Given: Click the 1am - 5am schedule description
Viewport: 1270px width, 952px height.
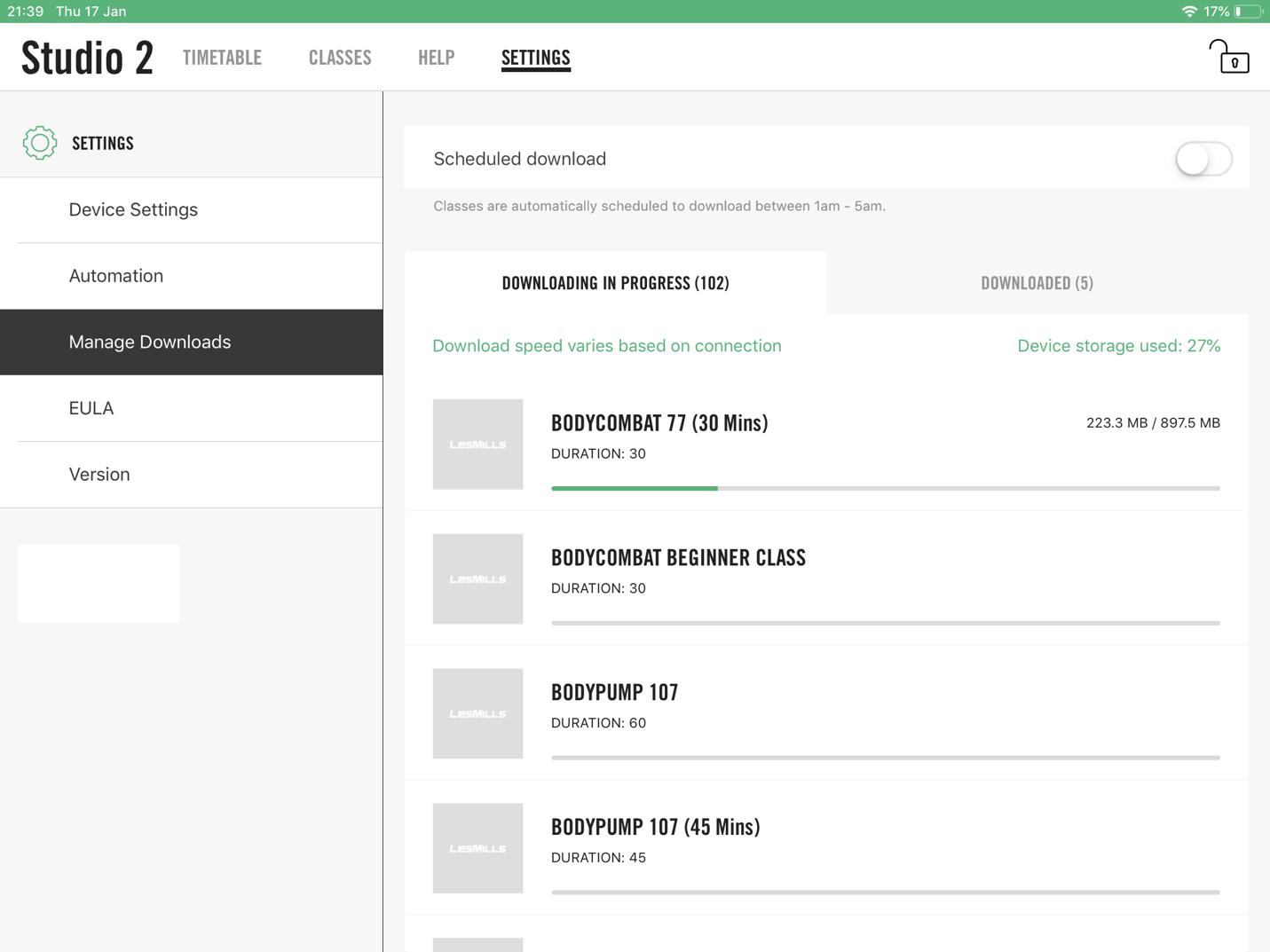Looking at the screenshot, I should (659, 206).
